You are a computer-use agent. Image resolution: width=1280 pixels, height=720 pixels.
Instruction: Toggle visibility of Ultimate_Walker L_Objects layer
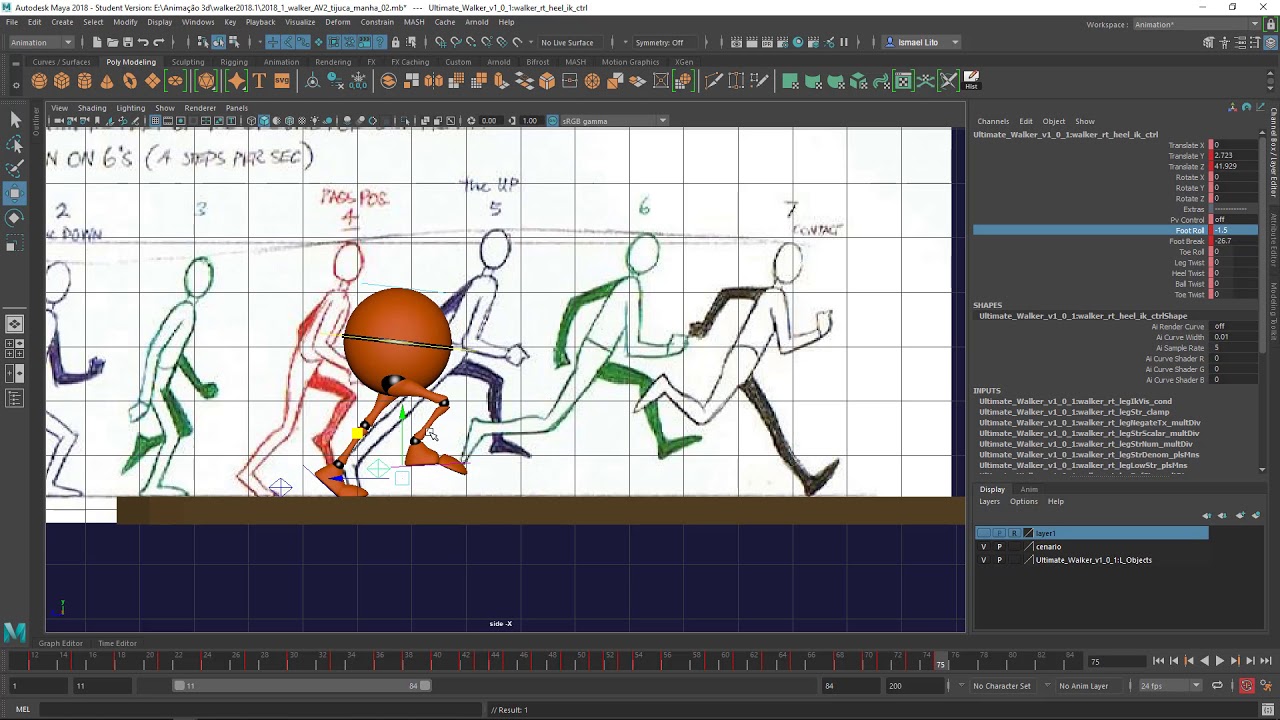984,560
